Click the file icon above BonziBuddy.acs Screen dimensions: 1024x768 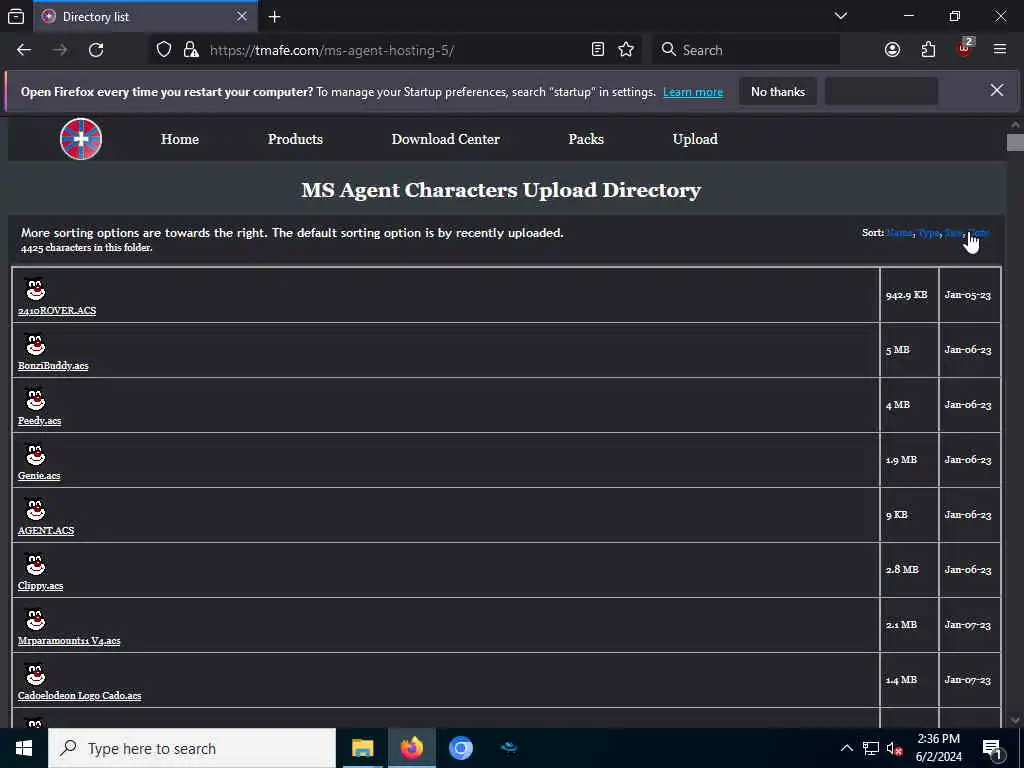click(35, 344)
